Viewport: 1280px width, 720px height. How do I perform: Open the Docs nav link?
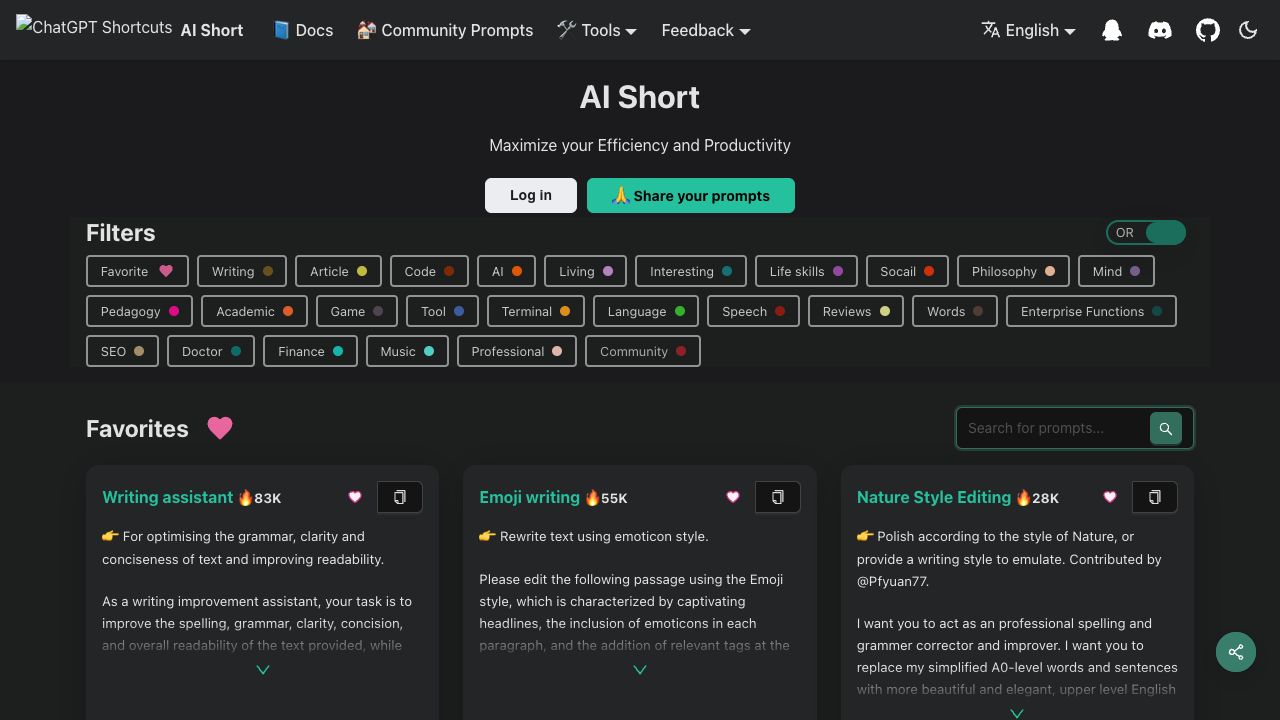[x=303, y=30]
